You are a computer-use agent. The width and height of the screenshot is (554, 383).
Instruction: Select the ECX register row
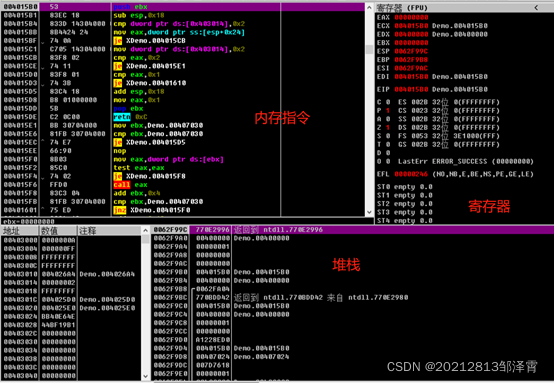[432, 26]
